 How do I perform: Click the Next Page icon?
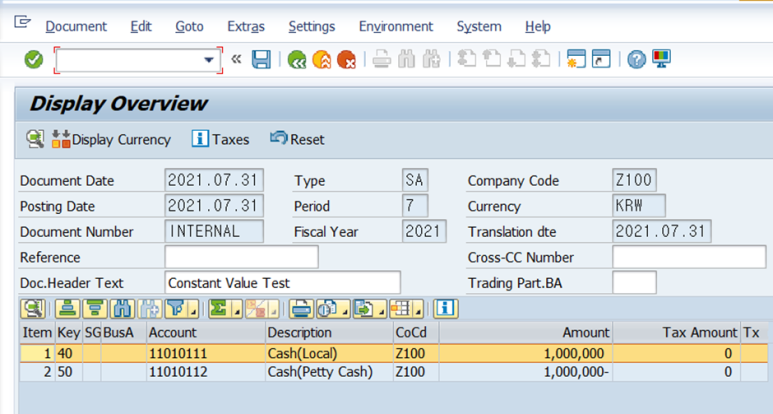[516, 59]
